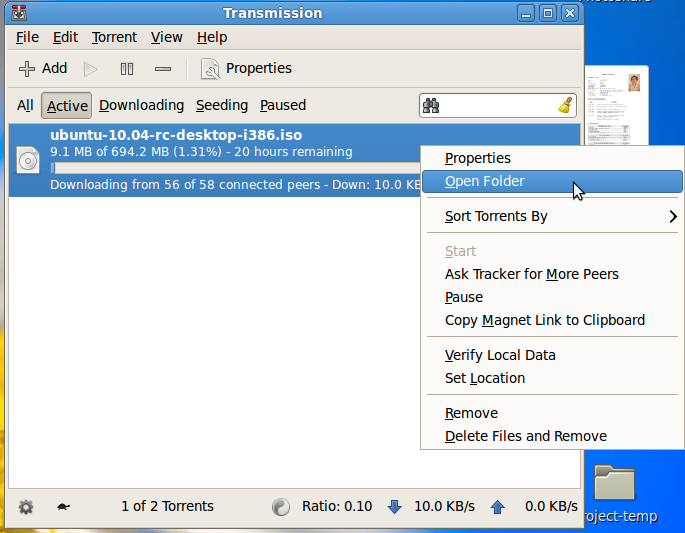Click the desktop document thumbnail with photo
The height and width of the screenshot is (533, 685).
(x=616, y=105)
